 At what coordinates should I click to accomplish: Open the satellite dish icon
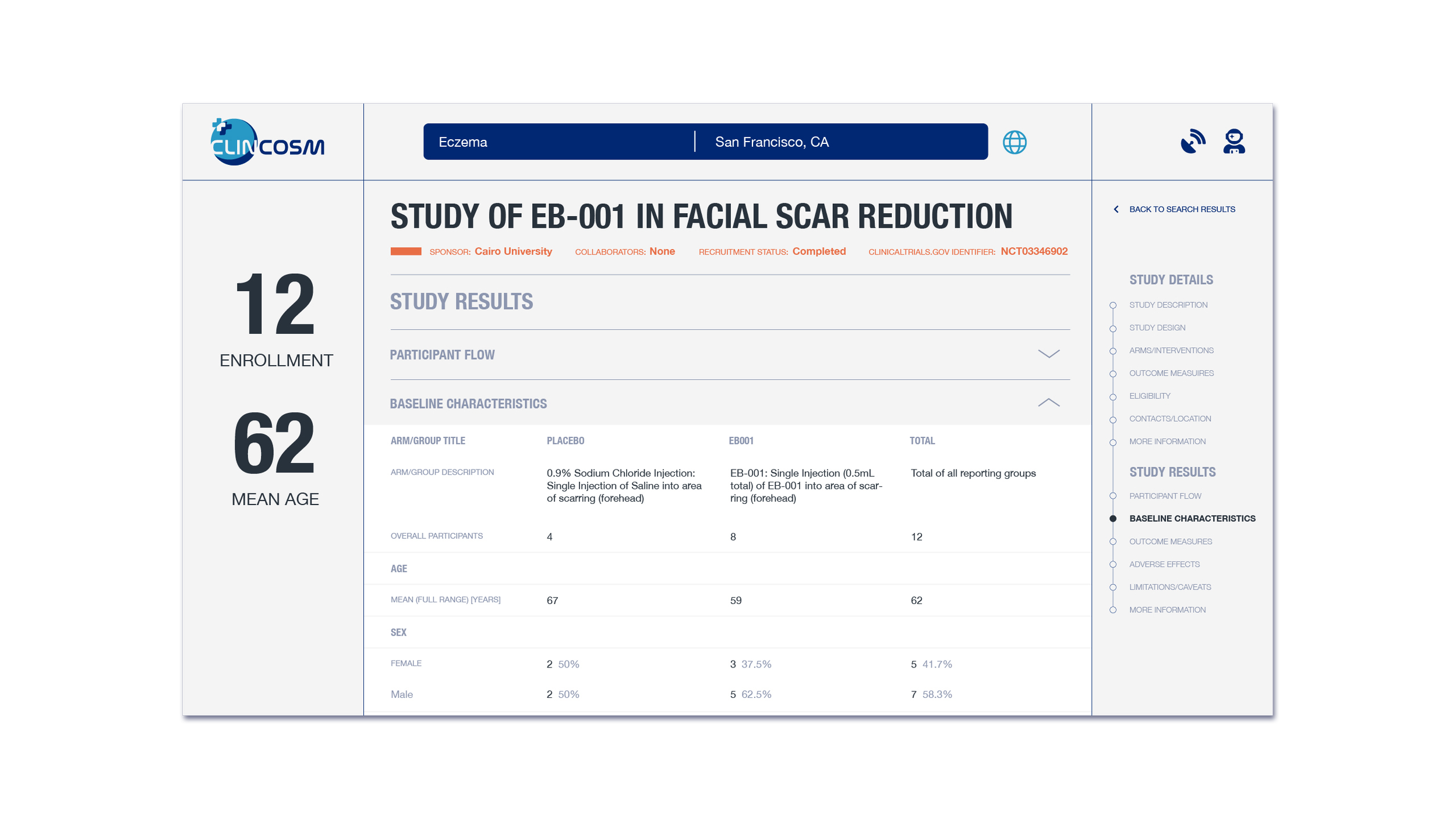1192,142
